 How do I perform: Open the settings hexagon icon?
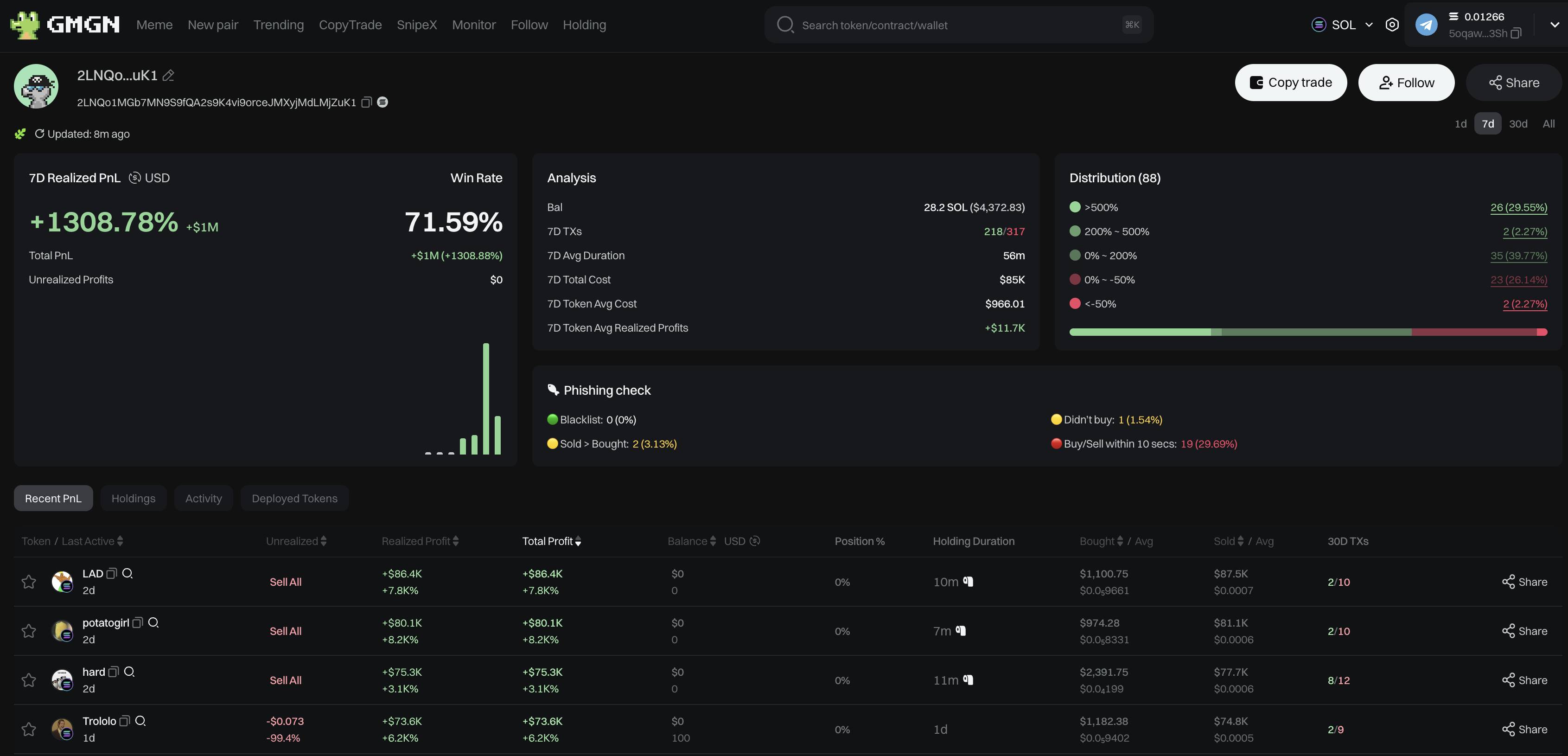tap(1391, 25)
